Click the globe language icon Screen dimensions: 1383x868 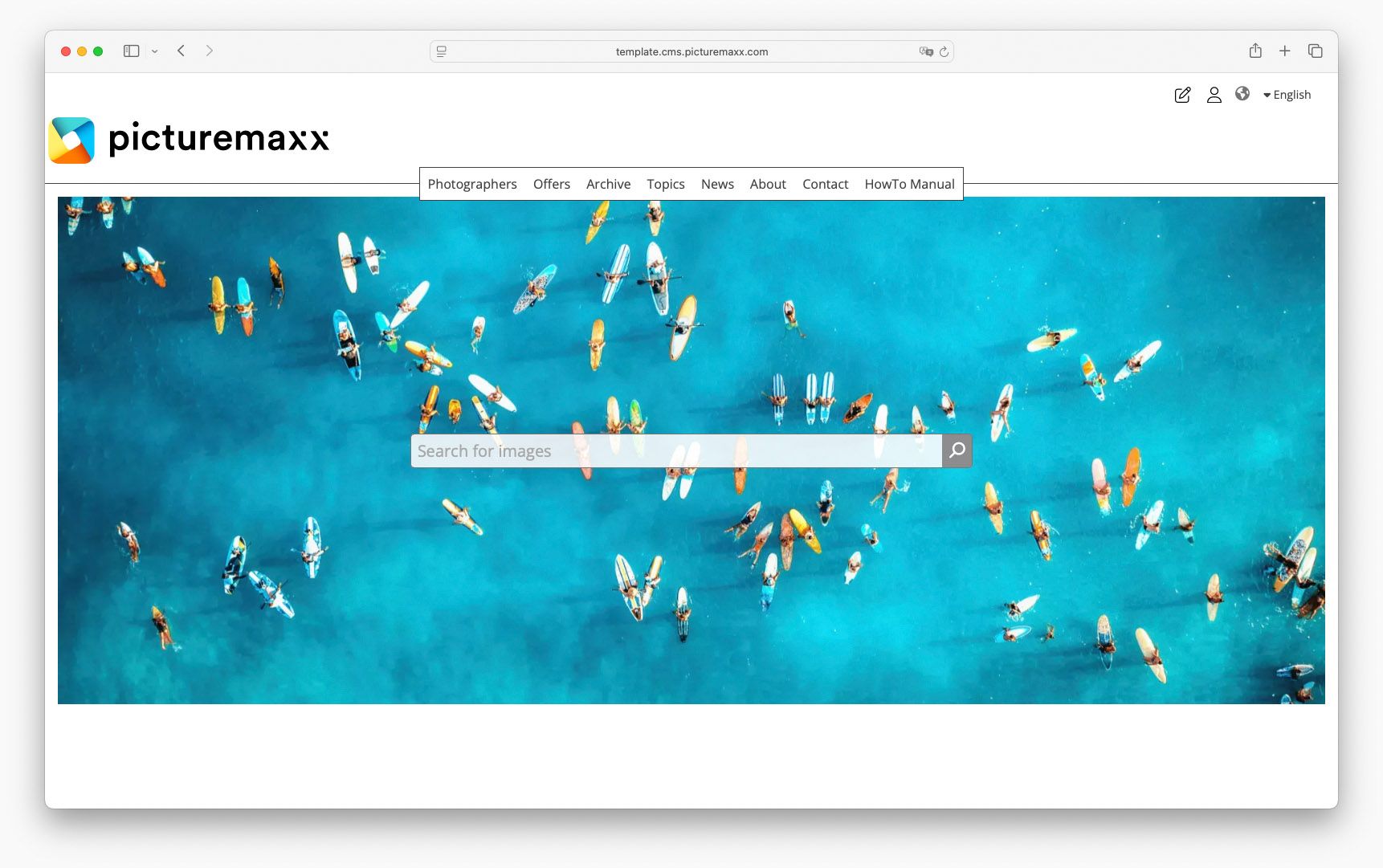click(1243, 95)
